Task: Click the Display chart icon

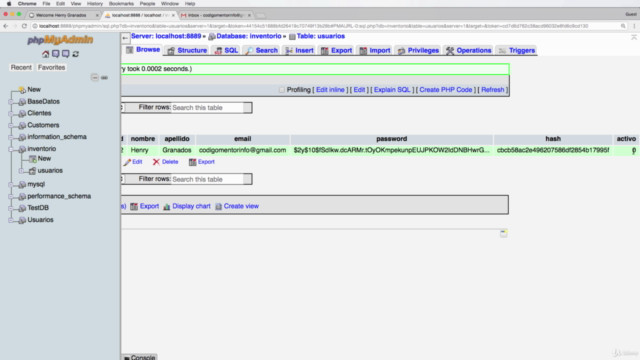Action: tap(167, 207)
